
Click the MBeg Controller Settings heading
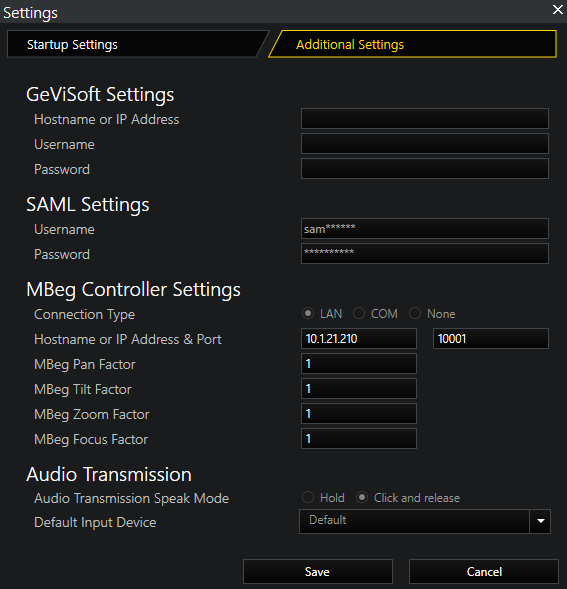coord(133,290)
